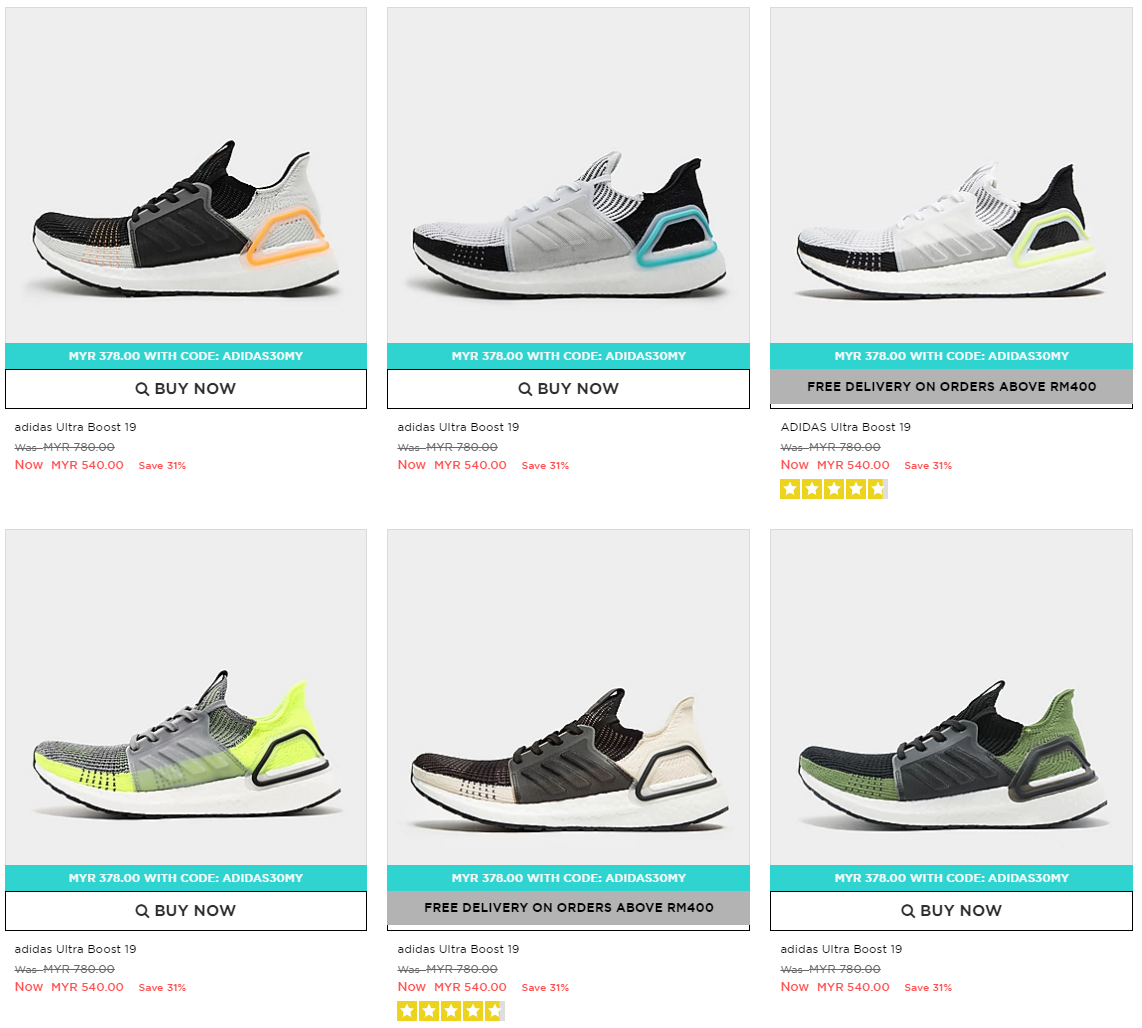Image resolution: width=1142 pixels, height=1028 pixels.
Task: Click BUY NOW under the teal-heel shoe
Action: [x=568, y=389]
